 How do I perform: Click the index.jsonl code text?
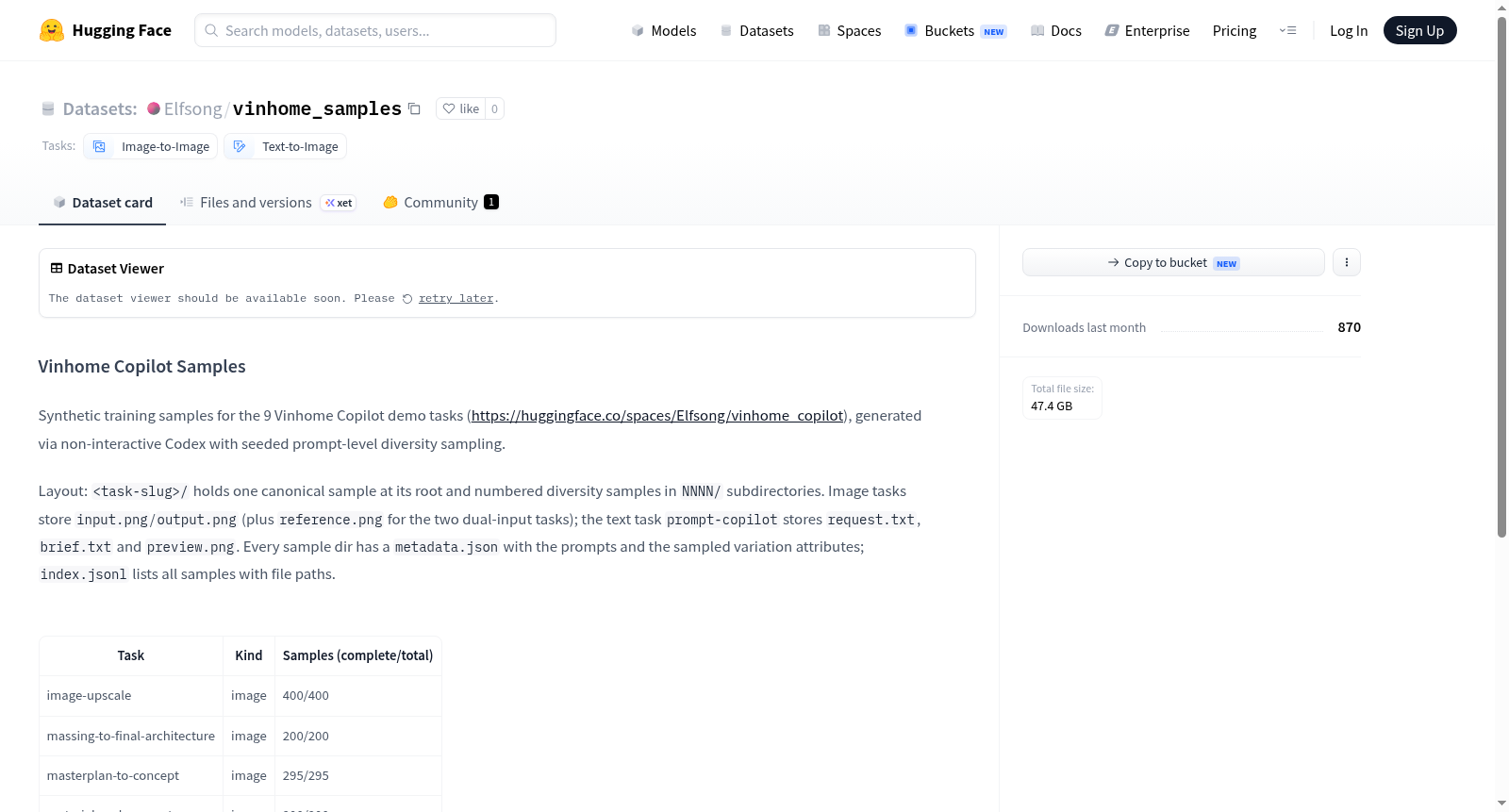(x=83, y=574)
